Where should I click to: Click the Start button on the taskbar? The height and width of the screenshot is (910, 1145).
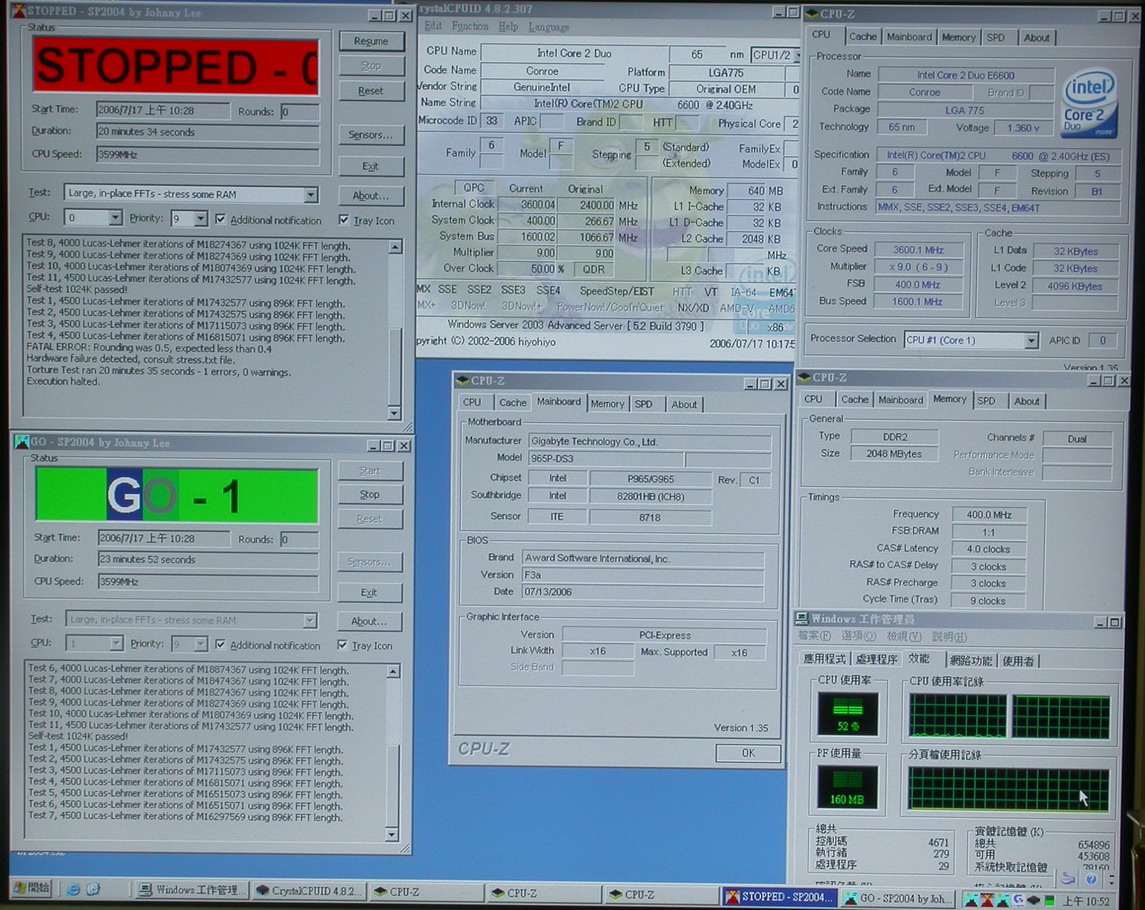pyautogui.click(x=31, y=889)
